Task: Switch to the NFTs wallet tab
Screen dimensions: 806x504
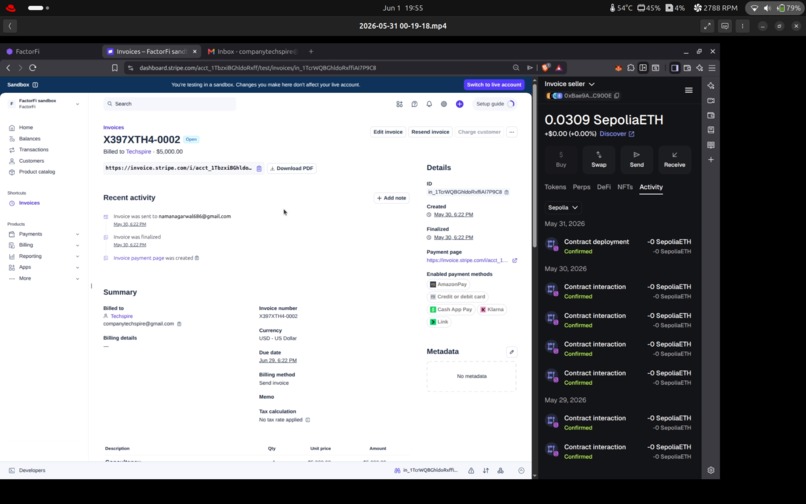Action: [x=625, y=187]
